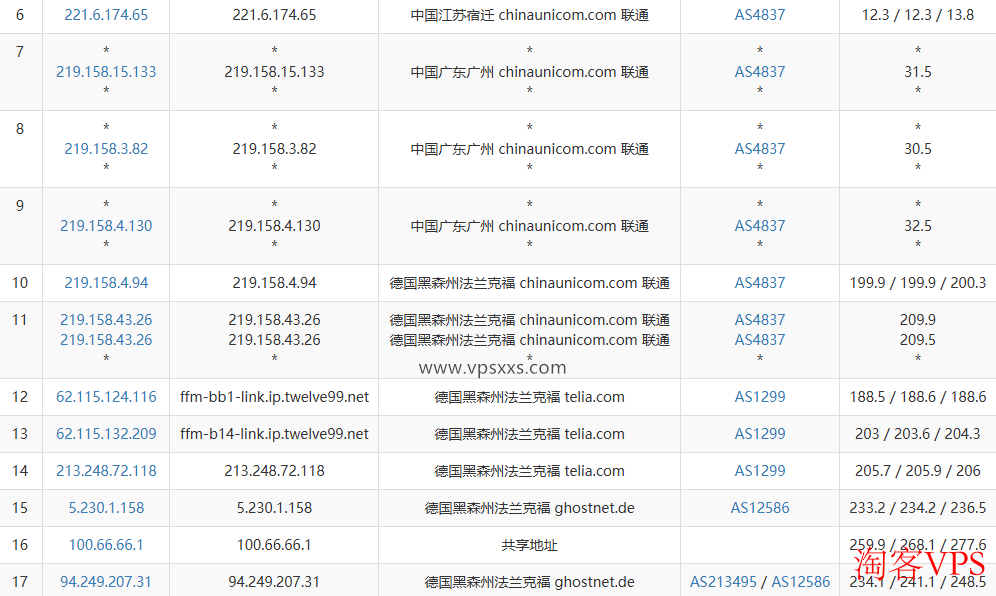Select 德国黑森州法兰克福 chinaunicom.com location in hop 10
996x596 pixels.
tap(529, 283)
